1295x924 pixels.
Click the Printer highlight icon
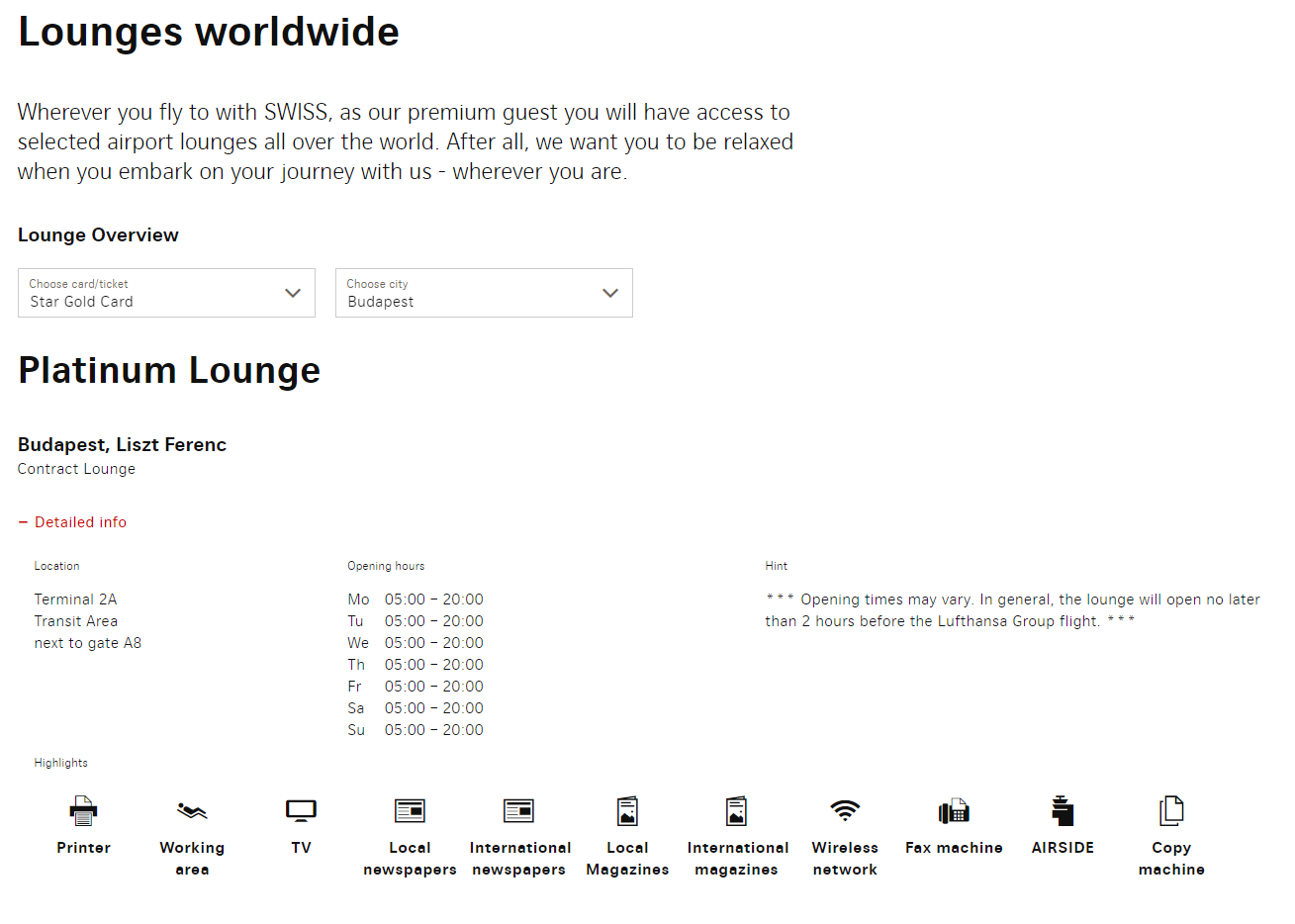click(x=83, y=811)
